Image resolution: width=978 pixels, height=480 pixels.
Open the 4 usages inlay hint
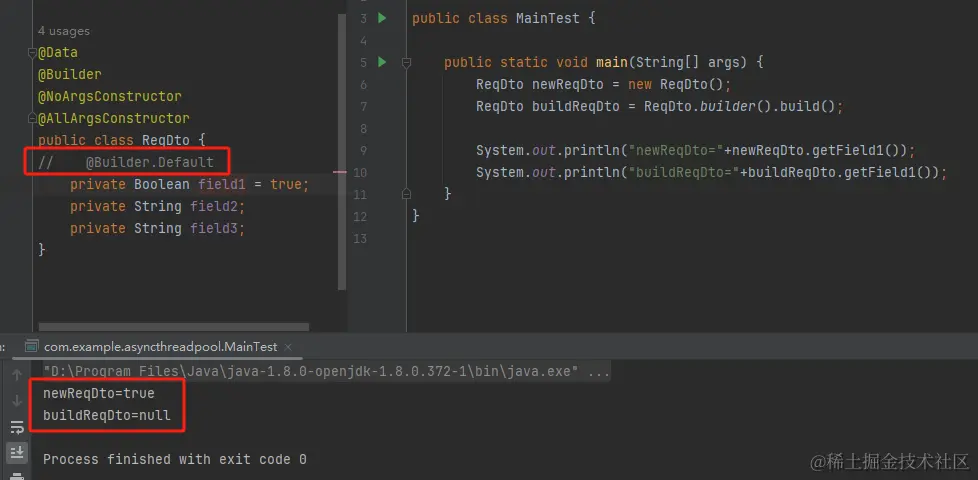64,31
